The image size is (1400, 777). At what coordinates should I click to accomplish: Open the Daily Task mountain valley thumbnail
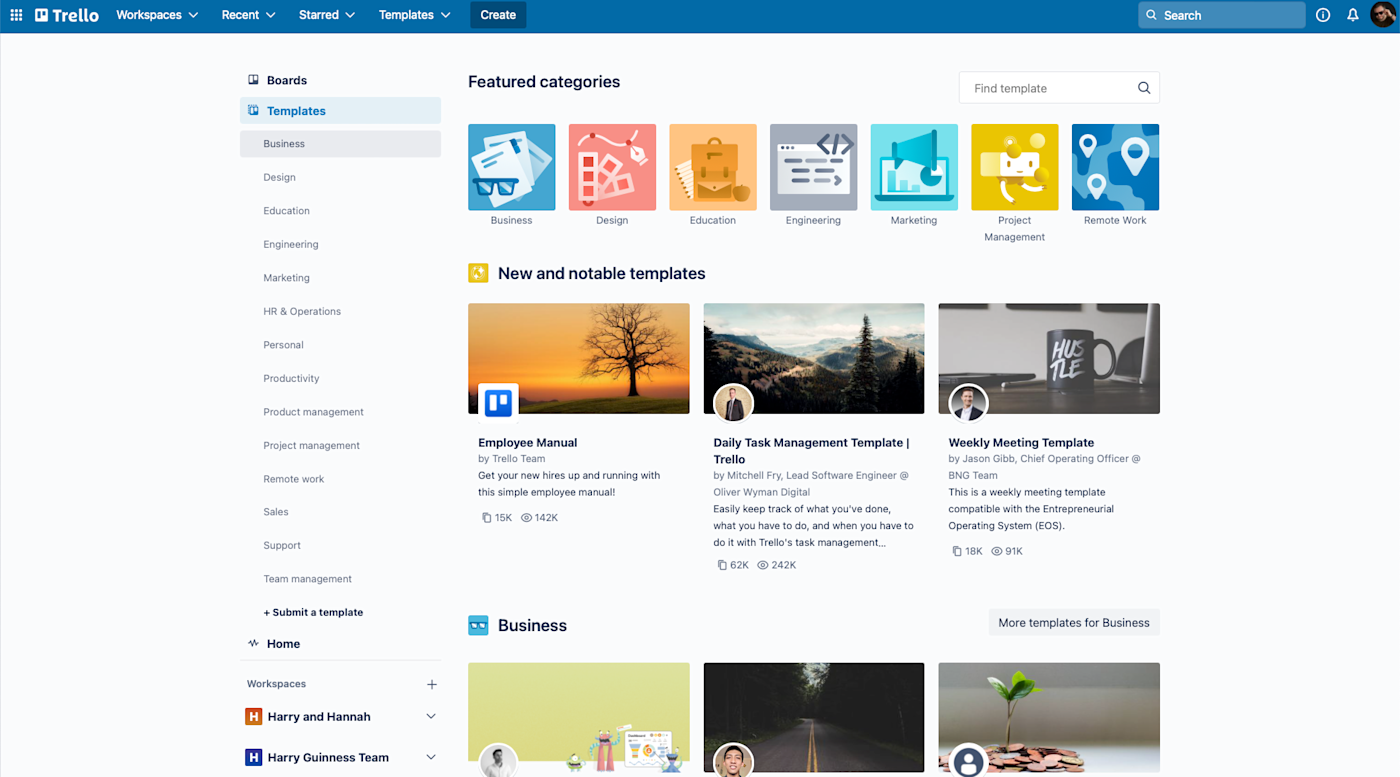[x=814, y=359]
